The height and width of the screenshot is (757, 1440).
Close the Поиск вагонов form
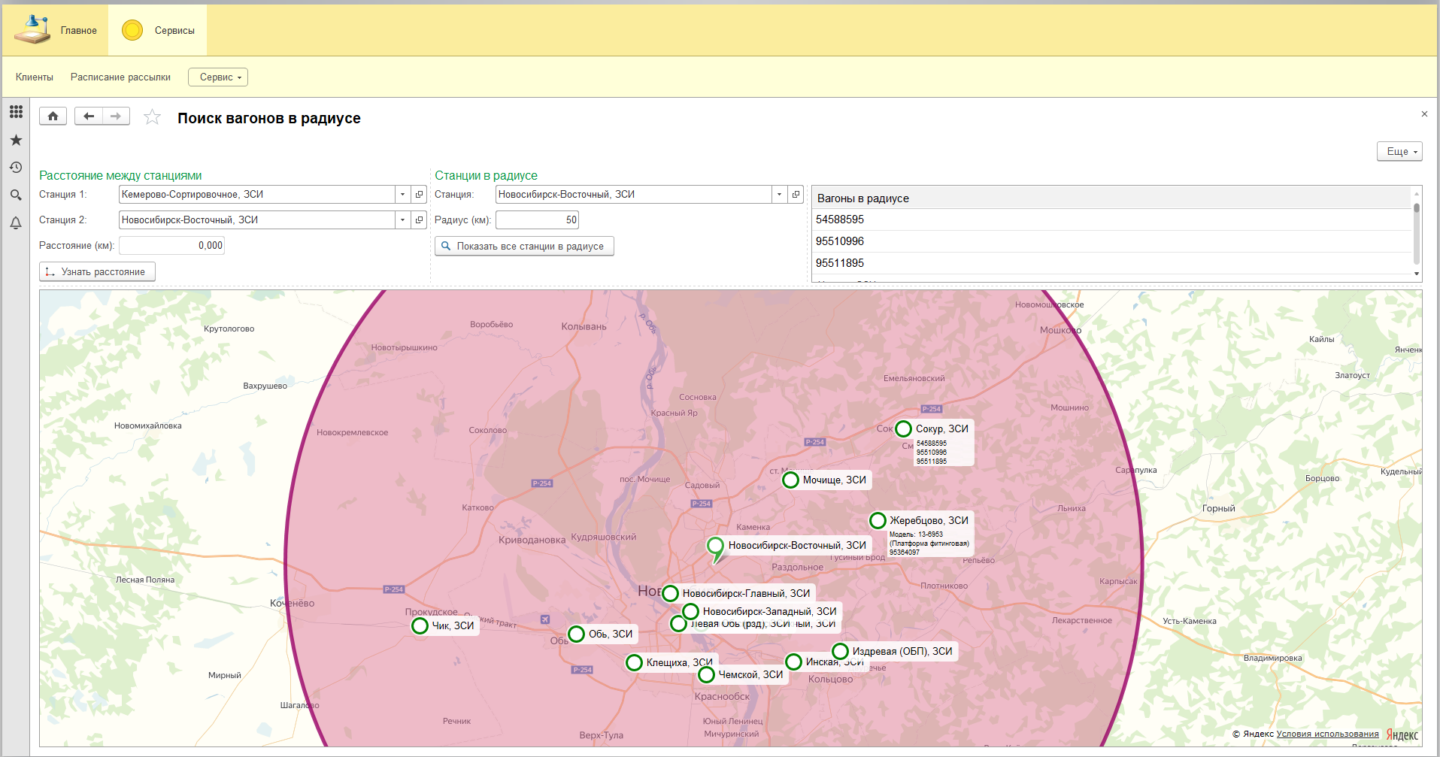(1424, 114)
